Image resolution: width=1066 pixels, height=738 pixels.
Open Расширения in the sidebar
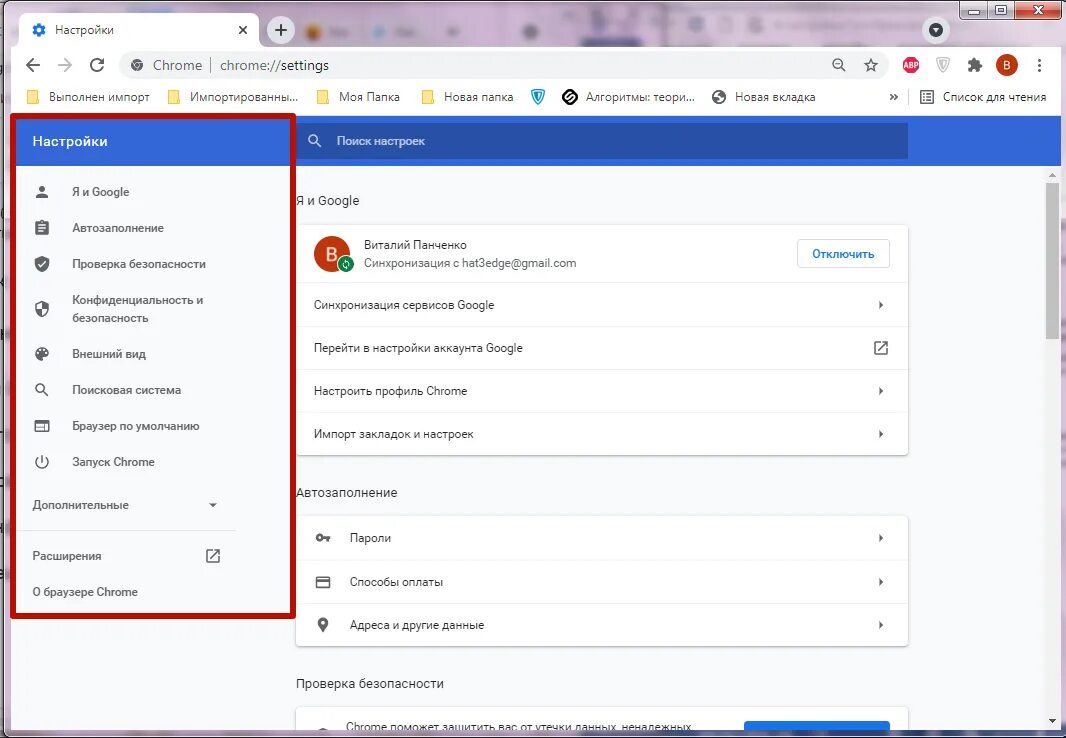click(67, 556)
